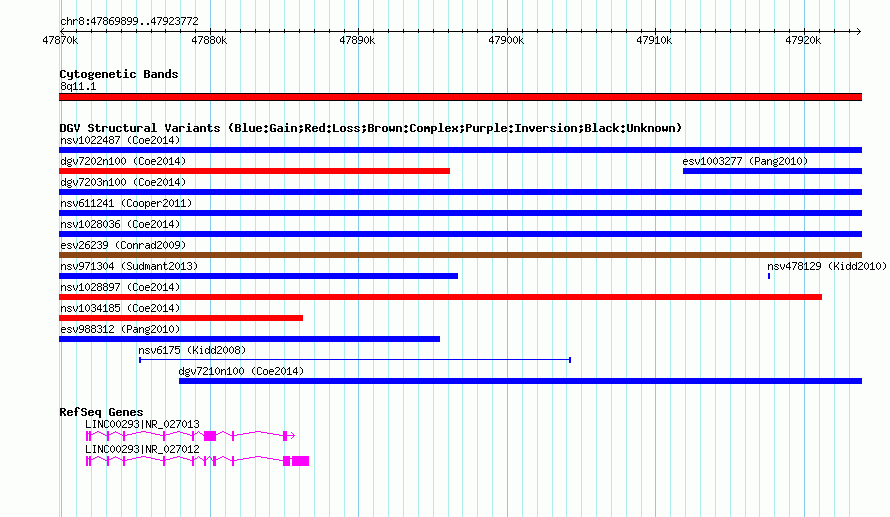Click the nsv1028897 red loss bar

(x=440, y=297)
